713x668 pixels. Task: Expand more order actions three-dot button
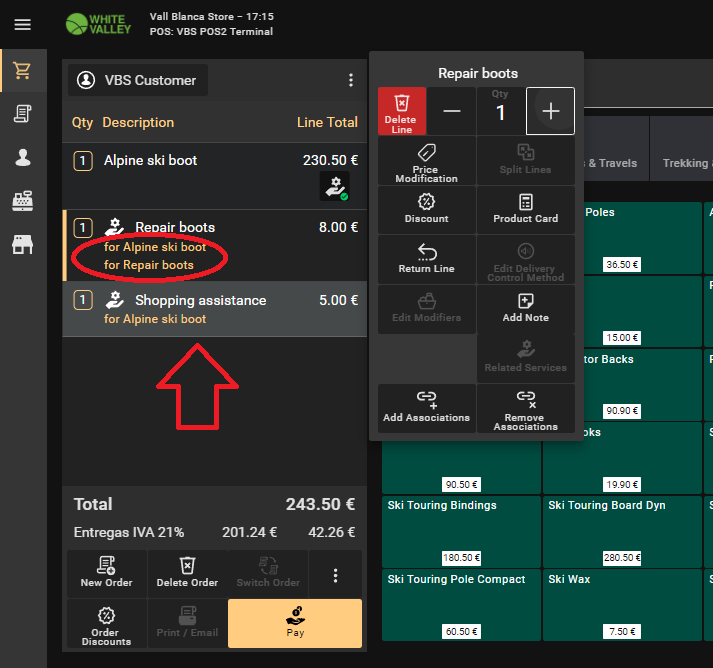tap(335, 575)
